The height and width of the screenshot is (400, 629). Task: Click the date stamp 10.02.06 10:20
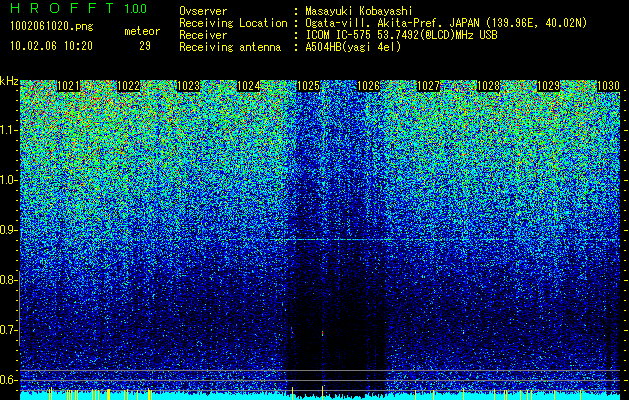51,46
